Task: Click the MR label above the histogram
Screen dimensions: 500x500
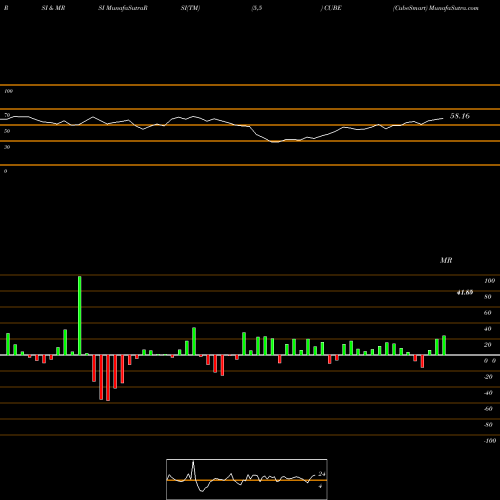Action: pos(446,260)
